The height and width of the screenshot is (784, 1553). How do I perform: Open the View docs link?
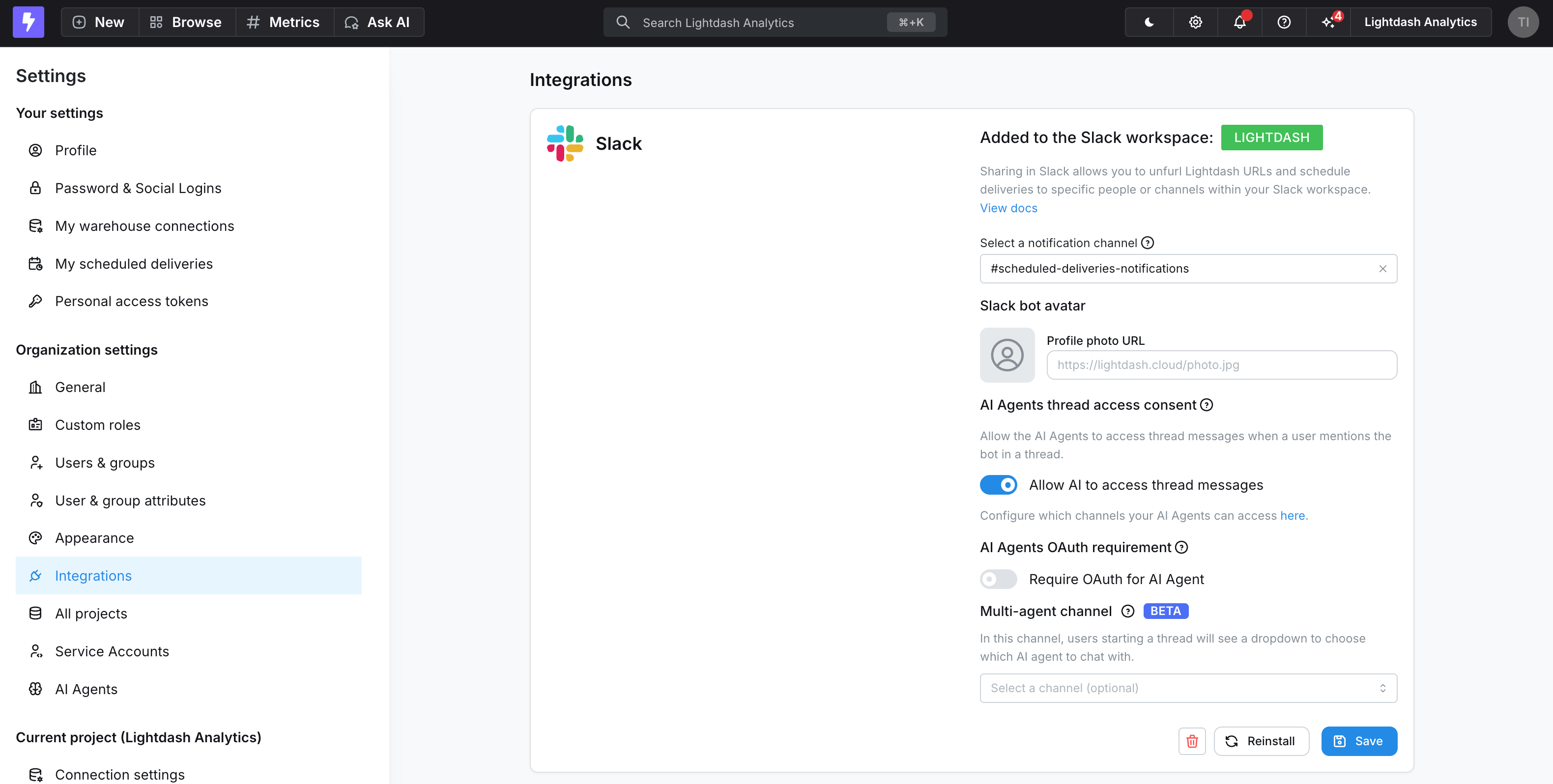(1008, 208)
